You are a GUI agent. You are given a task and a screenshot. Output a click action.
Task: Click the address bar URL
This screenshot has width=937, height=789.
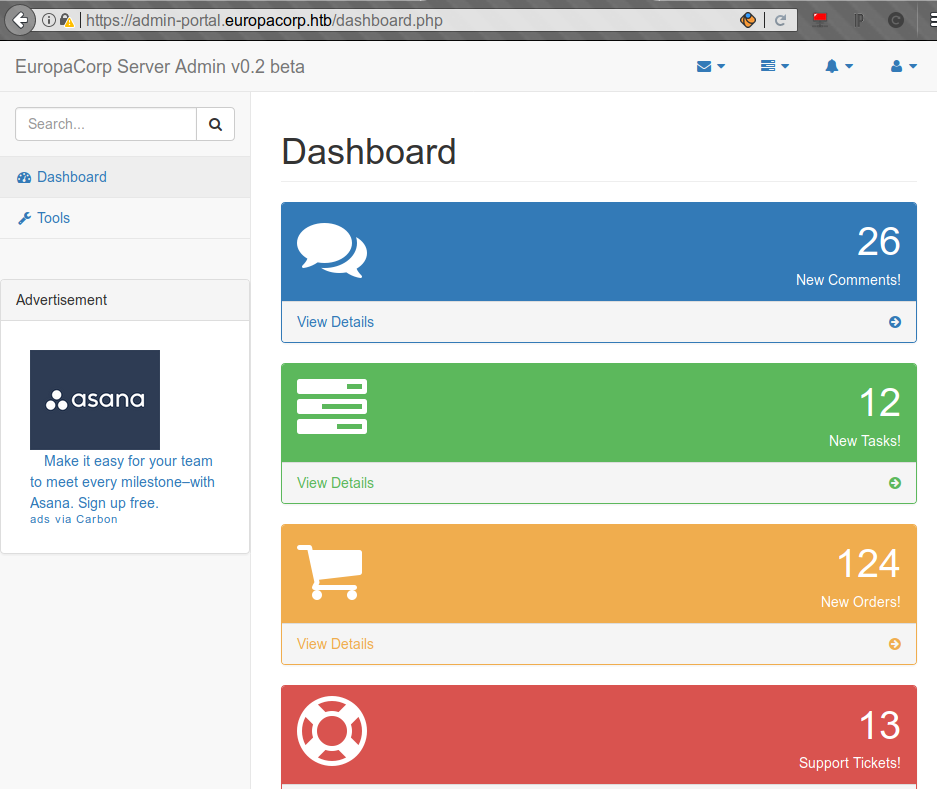[x=264, y=20]
